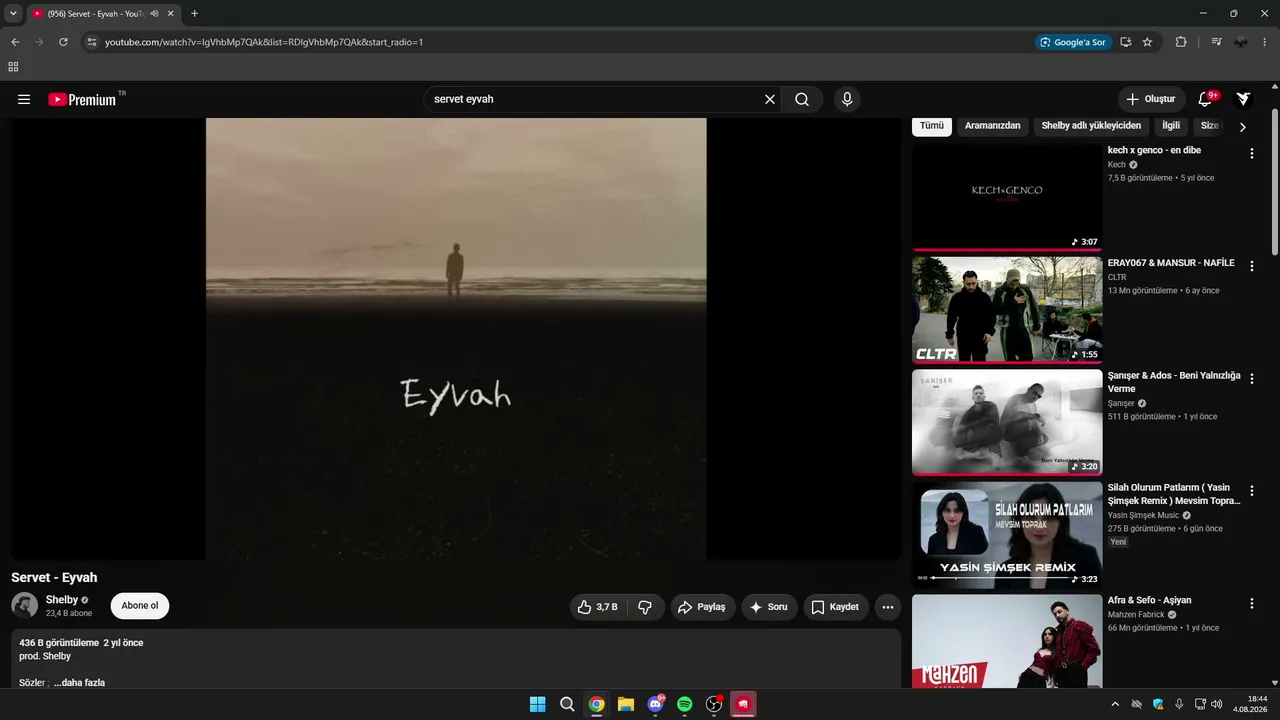Open options for ERAY067 & MANSUR video
The width and height of the screenshot is (1280, 720).
coord(1251,267)
